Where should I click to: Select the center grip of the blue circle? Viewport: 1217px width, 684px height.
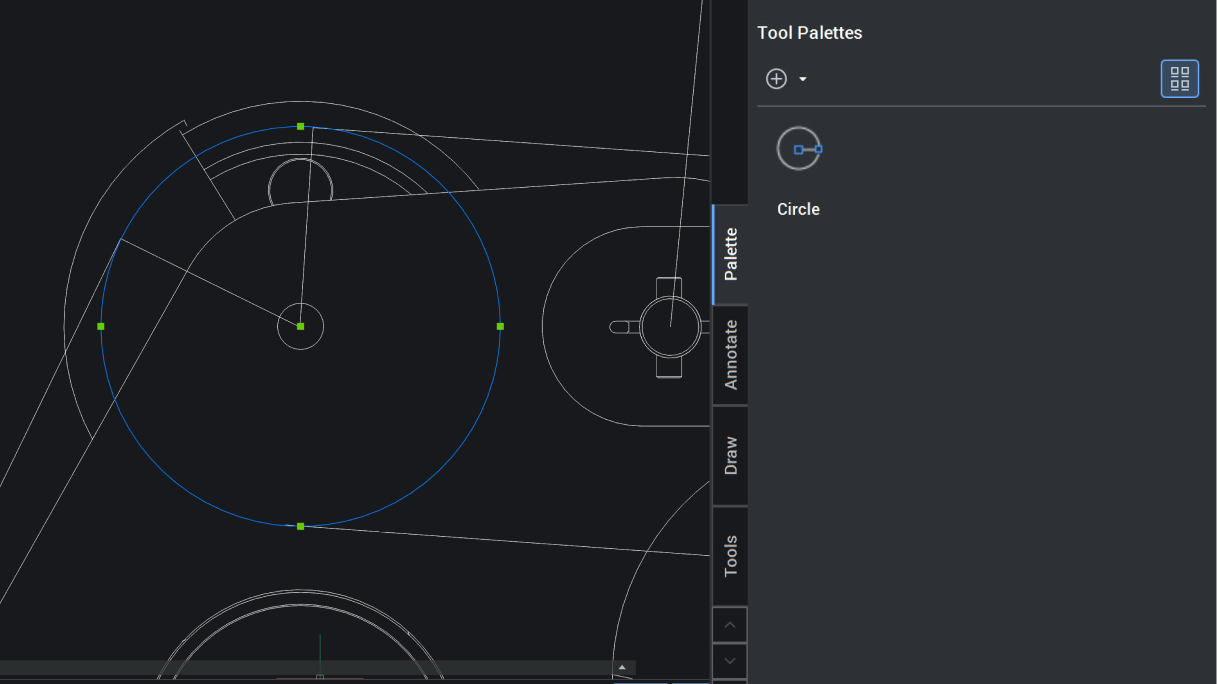(x=300, y=326)
